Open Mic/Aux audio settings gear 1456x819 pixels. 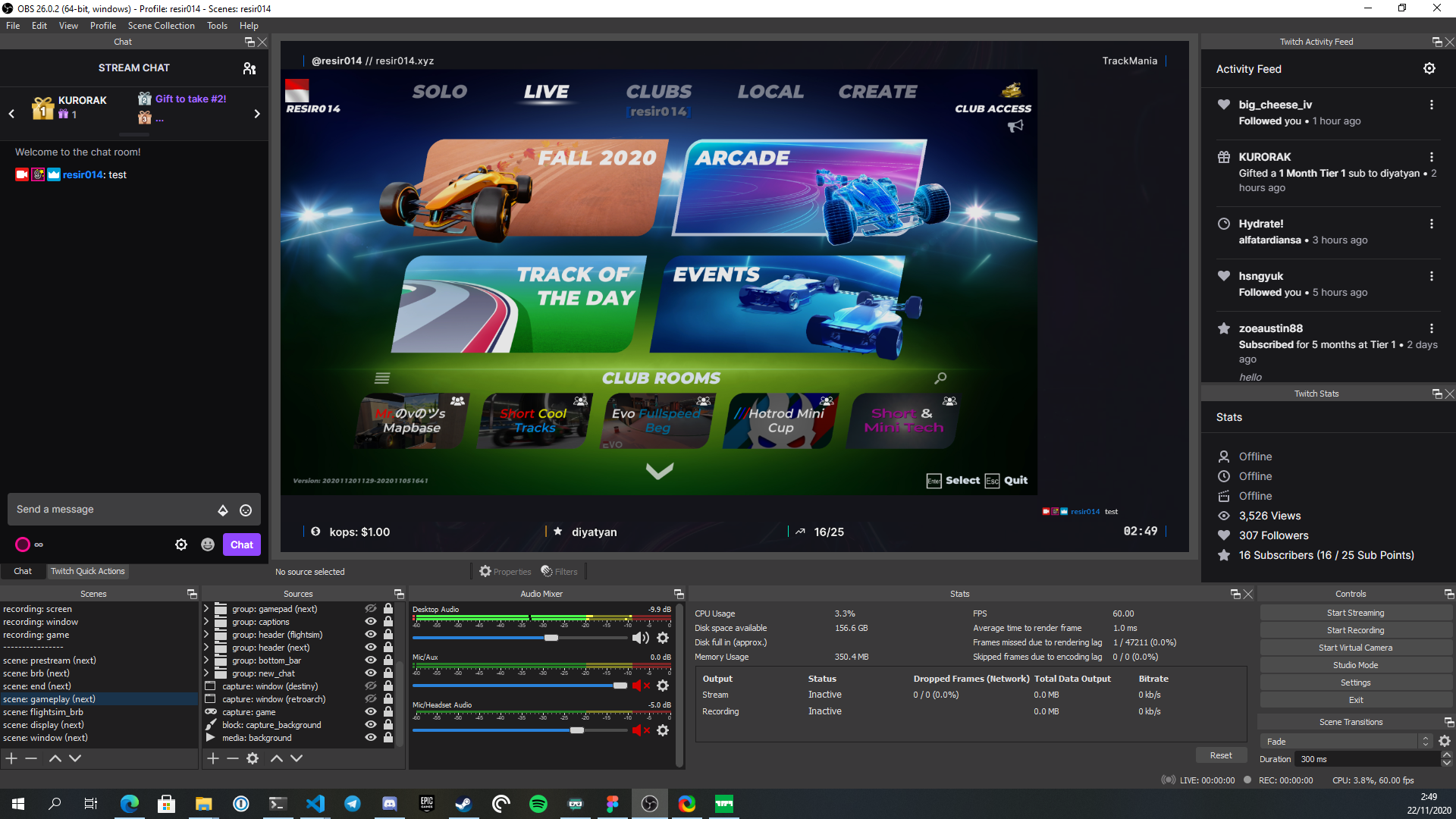click(663, 686)
